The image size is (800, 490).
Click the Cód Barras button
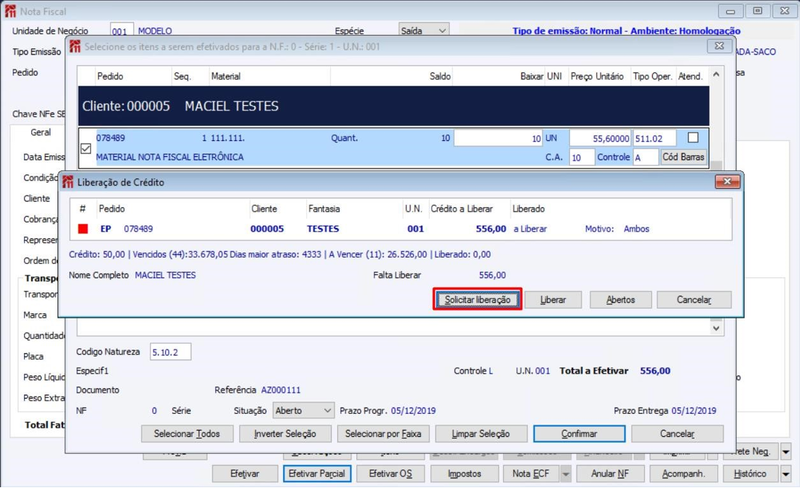click(x=684, y=157)
